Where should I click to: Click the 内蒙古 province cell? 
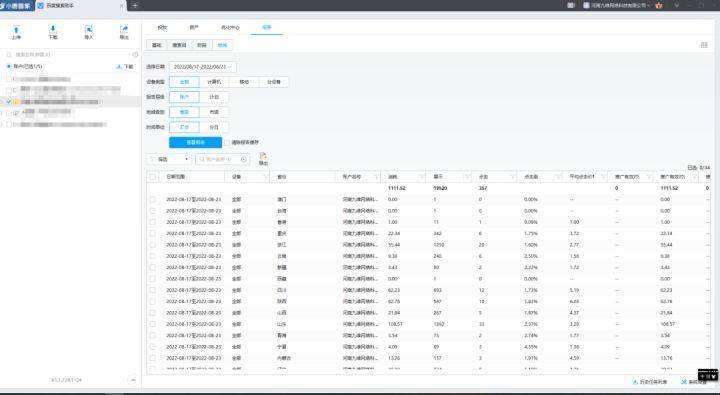coord(284,358)
